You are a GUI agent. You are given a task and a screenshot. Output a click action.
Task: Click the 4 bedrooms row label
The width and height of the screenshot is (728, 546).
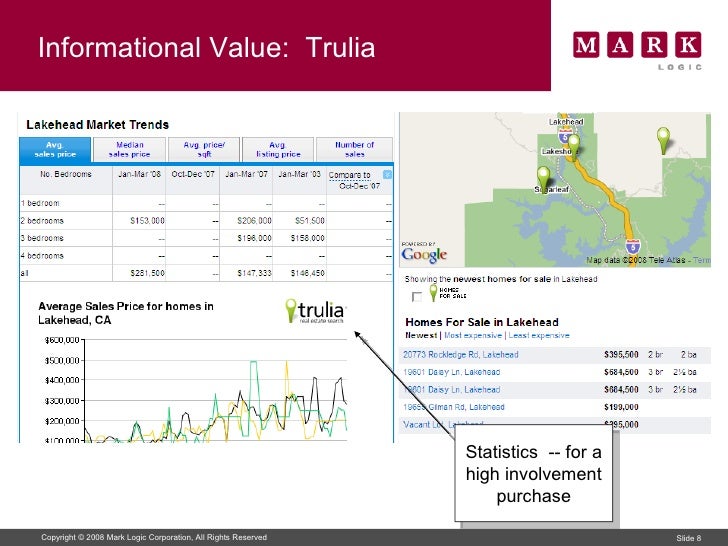point(42,256)
